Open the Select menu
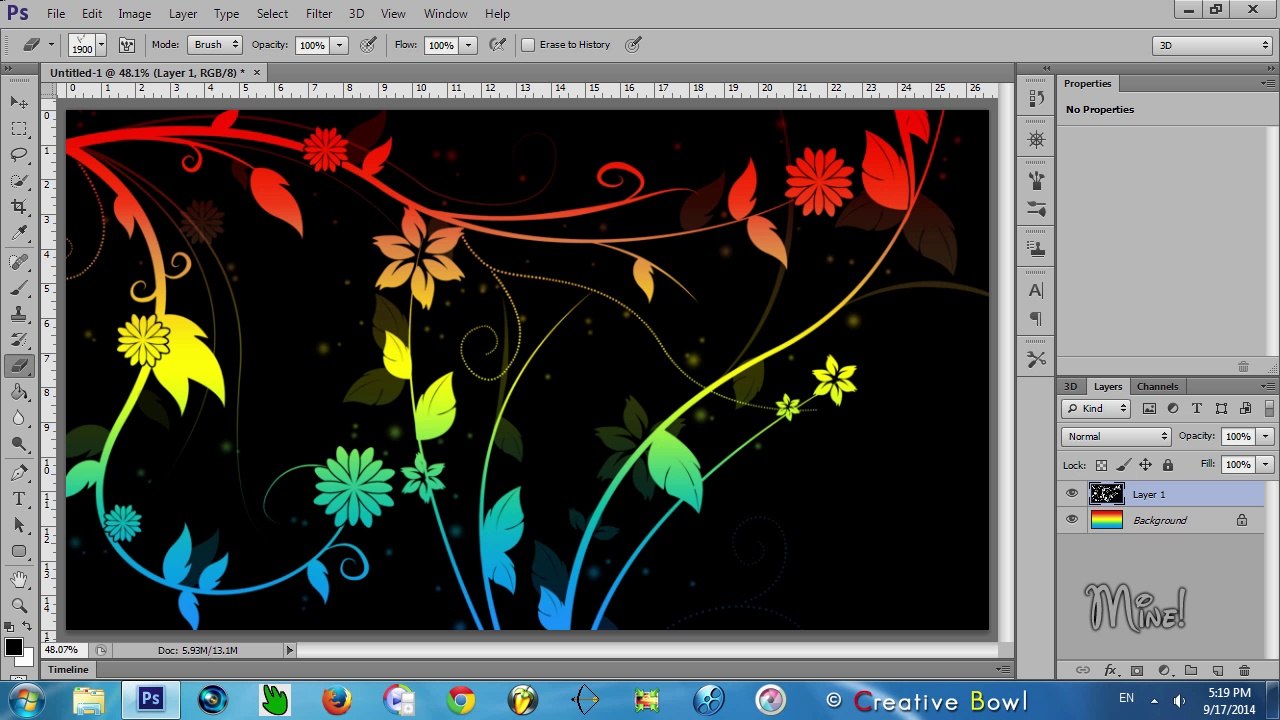 tap(272, 14)
